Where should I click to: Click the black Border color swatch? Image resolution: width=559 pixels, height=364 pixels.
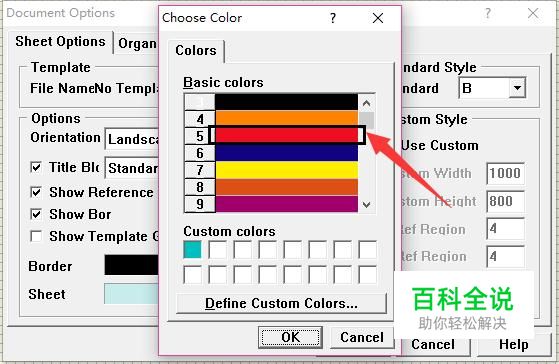(132, 265)
